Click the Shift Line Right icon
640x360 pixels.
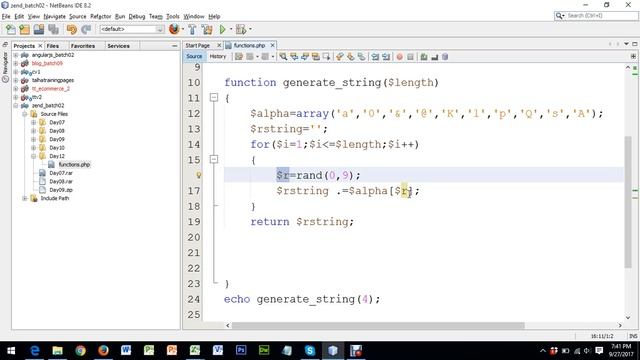386,57
